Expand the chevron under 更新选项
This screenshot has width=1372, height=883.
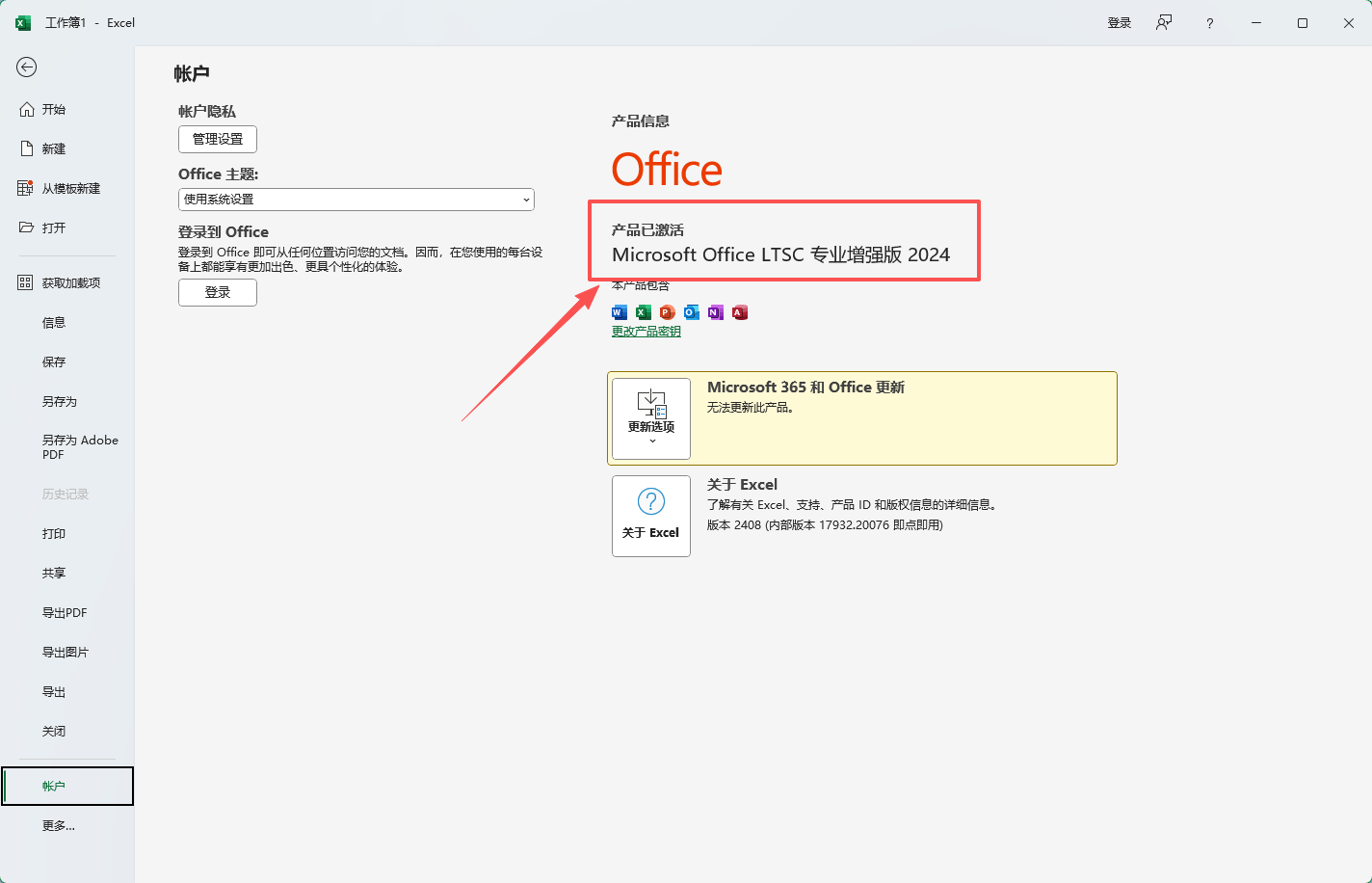click(650, 439)
